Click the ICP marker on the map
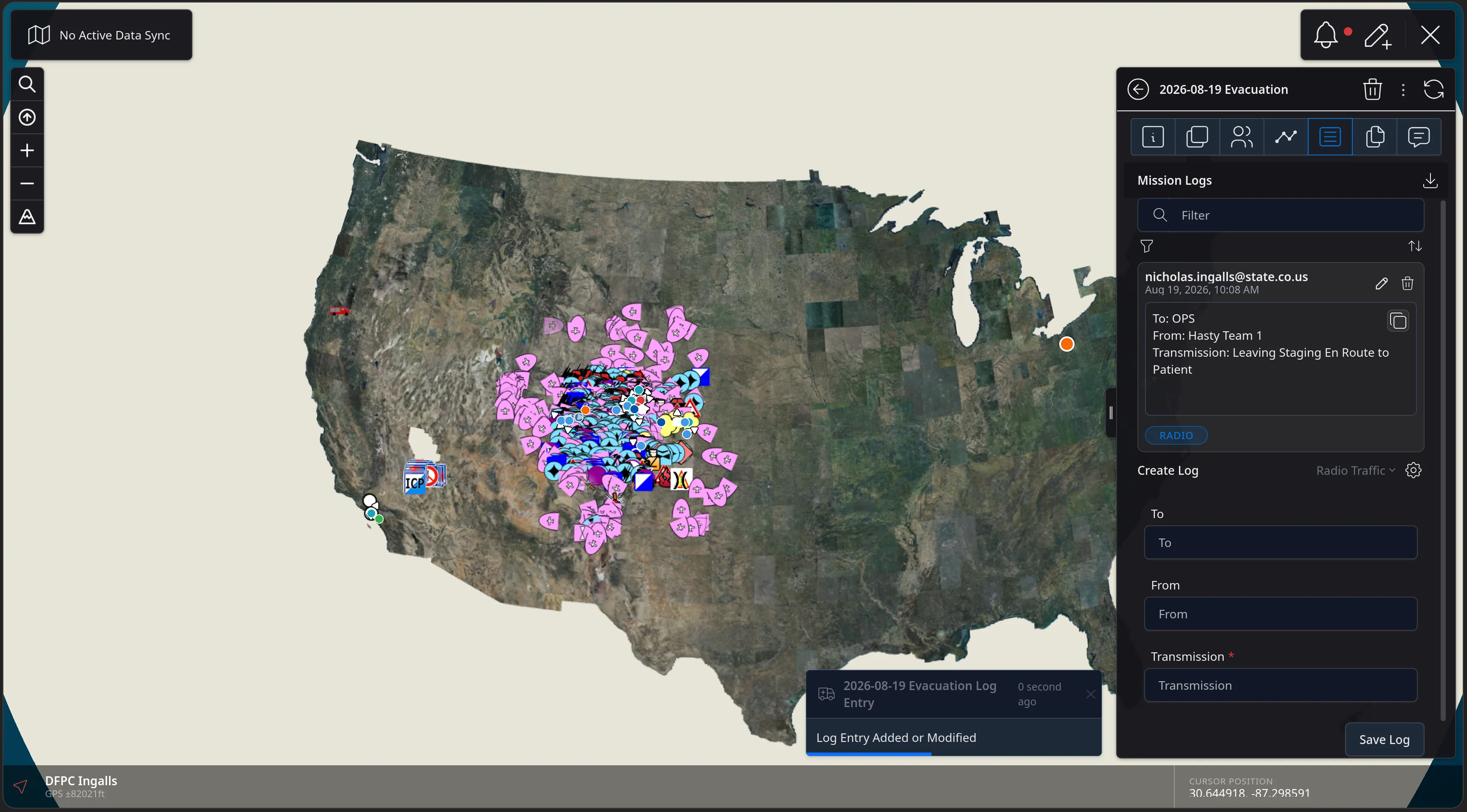This screenshot has height=812, width=1467. 415,483
